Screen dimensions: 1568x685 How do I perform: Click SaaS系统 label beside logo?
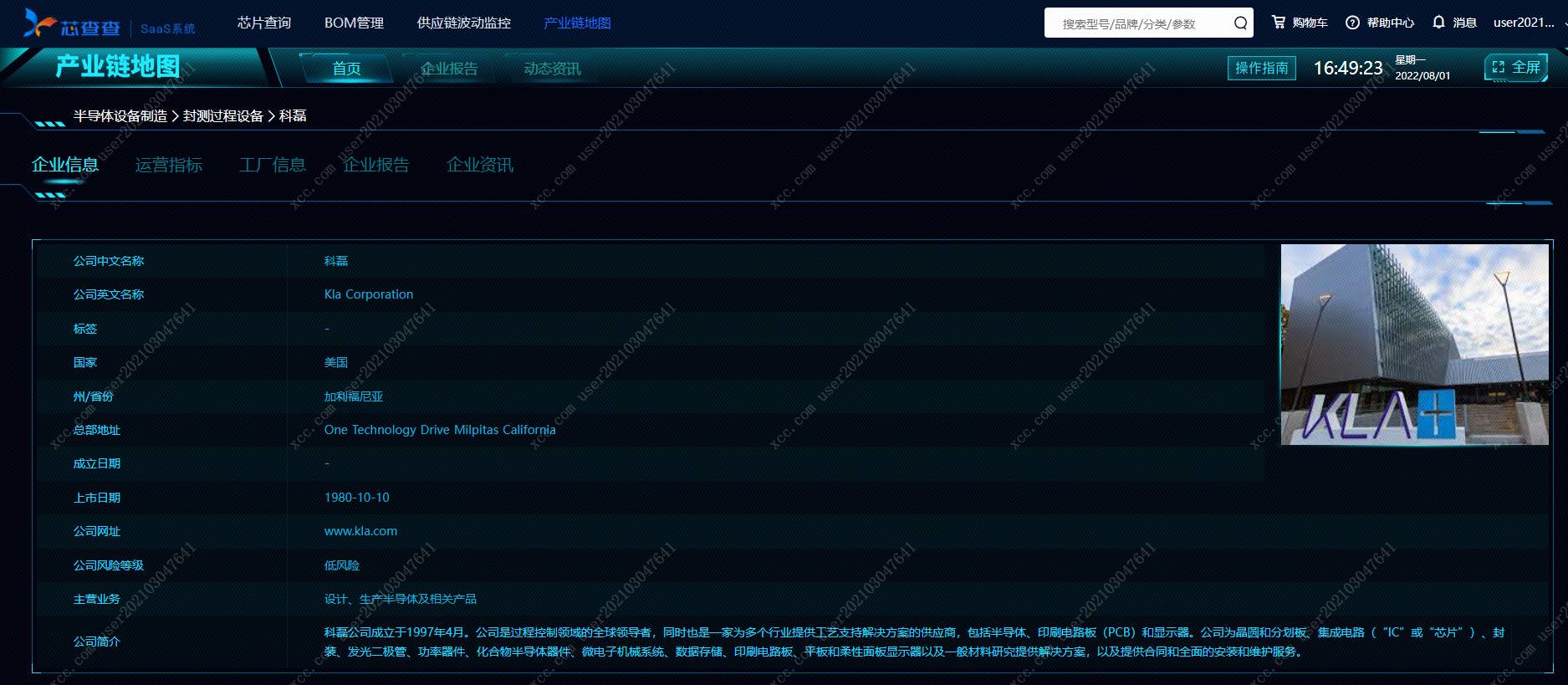167,28
